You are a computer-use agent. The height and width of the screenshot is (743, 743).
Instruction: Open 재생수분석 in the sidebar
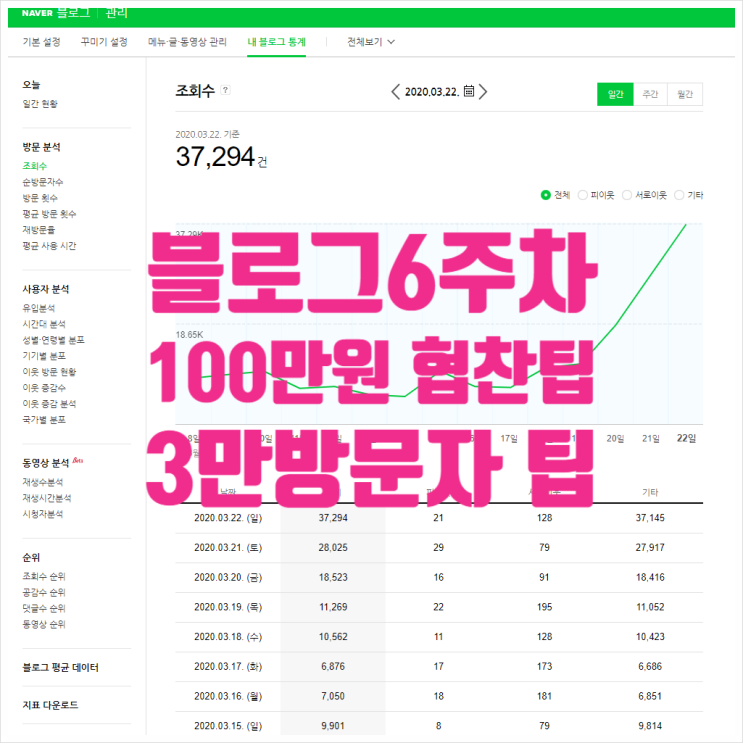pos(43,482)
